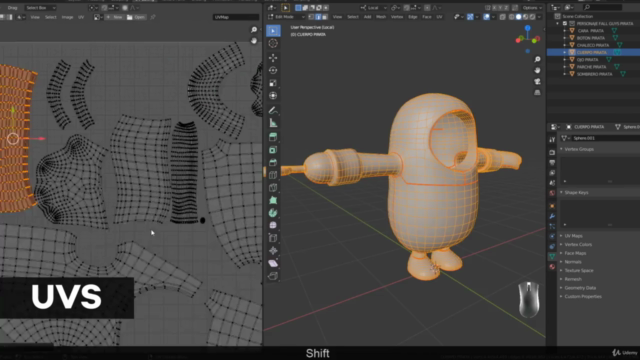Open the Vertex menu in 3D viewport
Viewport: 640px width, 360px height.
point(397,17)
